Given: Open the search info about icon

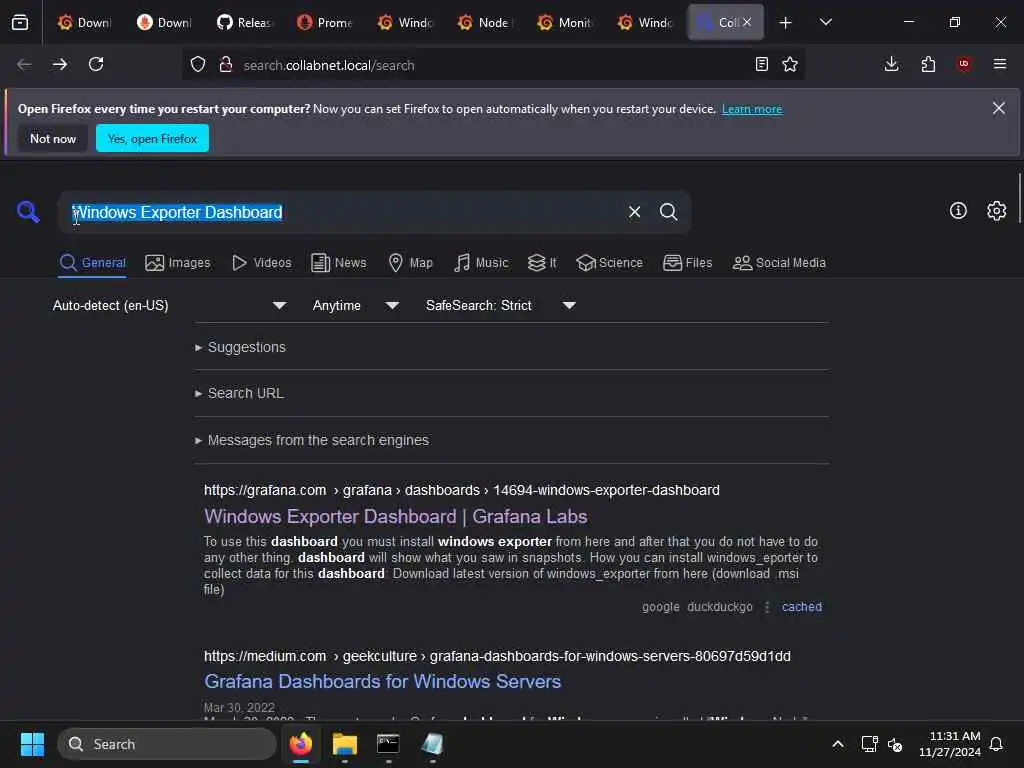Looking at the screenshot, I should tap(958, 211).
